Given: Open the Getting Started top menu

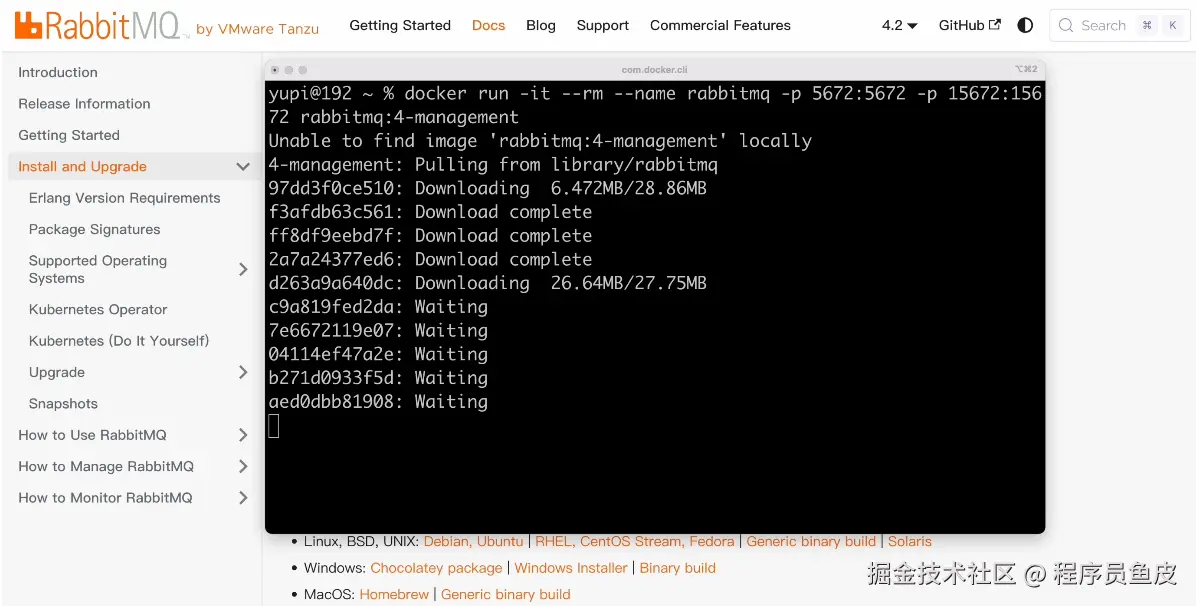Looking at the screenshot, I should point(400,25).
